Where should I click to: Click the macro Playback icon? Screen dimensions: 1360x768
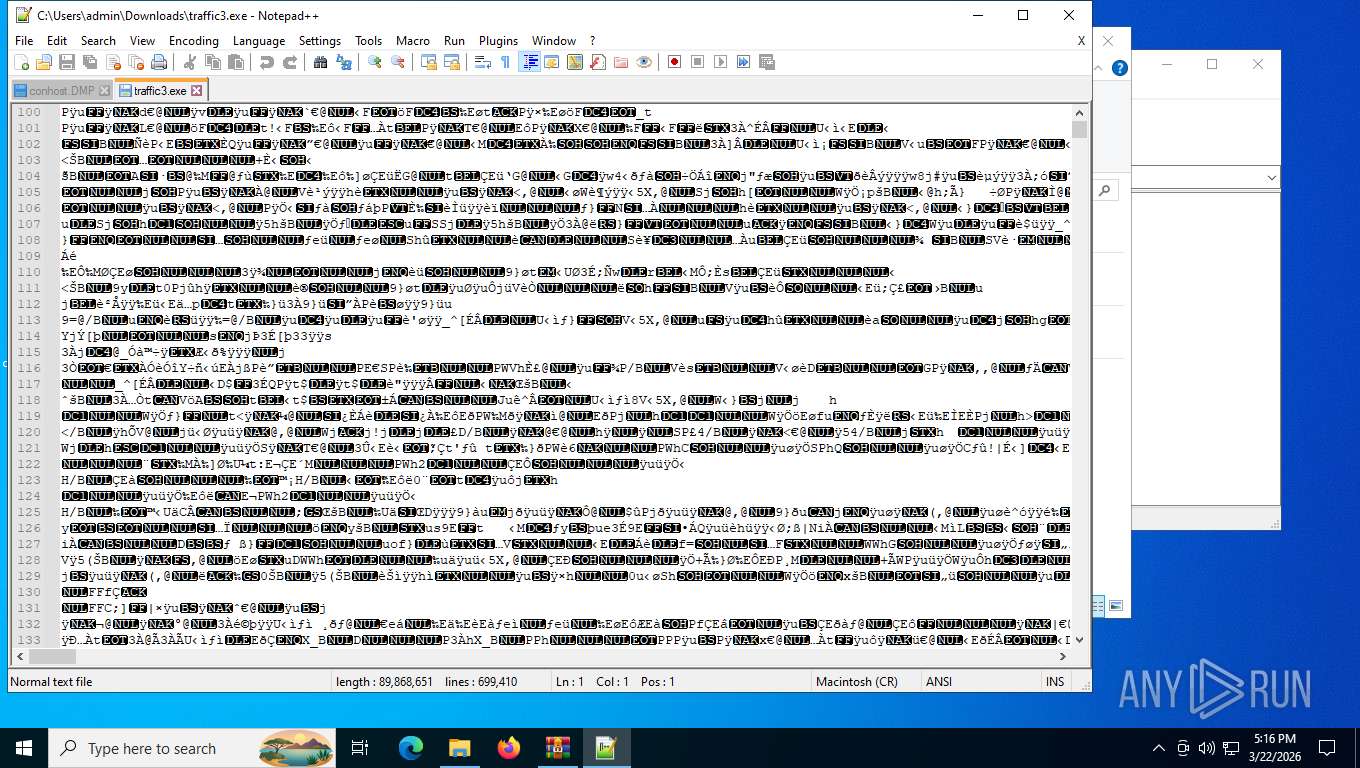point(721,62)
